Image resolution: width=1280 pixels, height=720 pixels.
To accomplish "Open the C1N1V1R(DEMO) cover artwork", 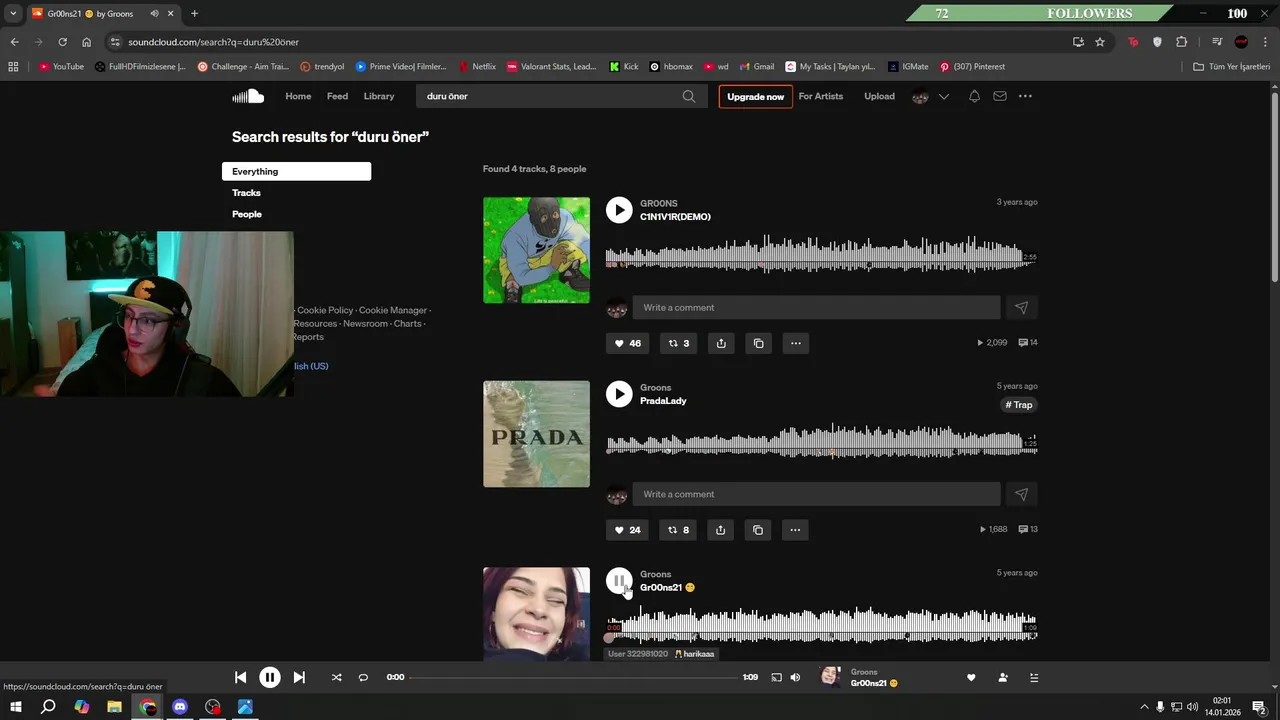I will pos(536,250).
